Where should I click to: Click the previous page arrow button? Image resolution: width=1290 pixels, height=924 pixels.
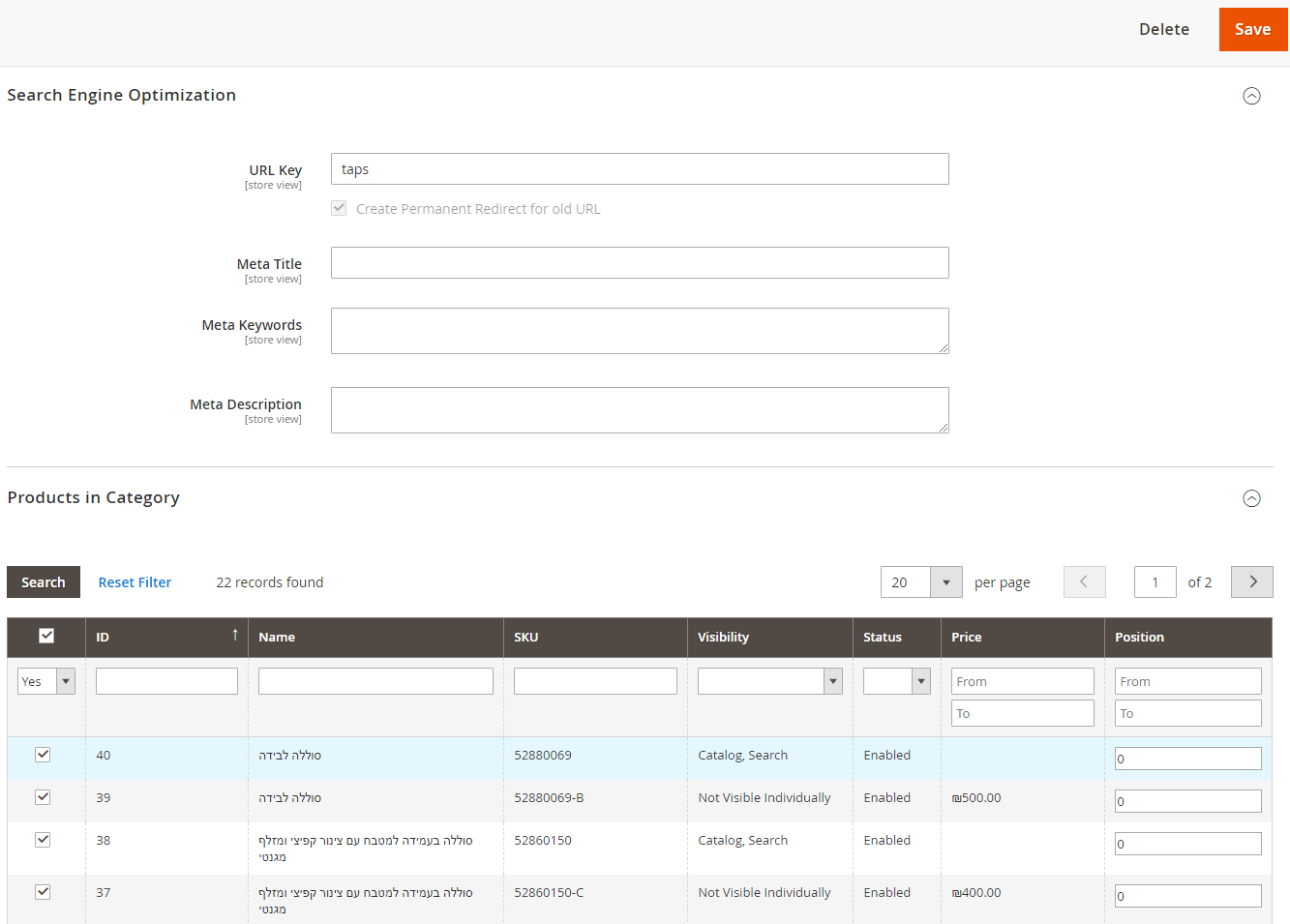[x=1084, y=581]
